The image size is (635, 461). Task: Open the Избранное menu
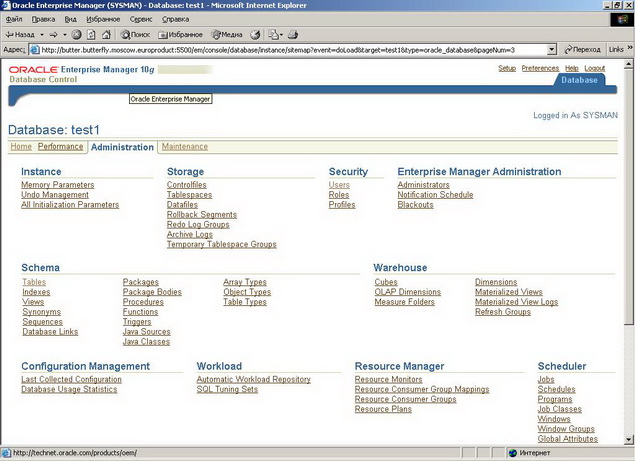coord(103,19)
